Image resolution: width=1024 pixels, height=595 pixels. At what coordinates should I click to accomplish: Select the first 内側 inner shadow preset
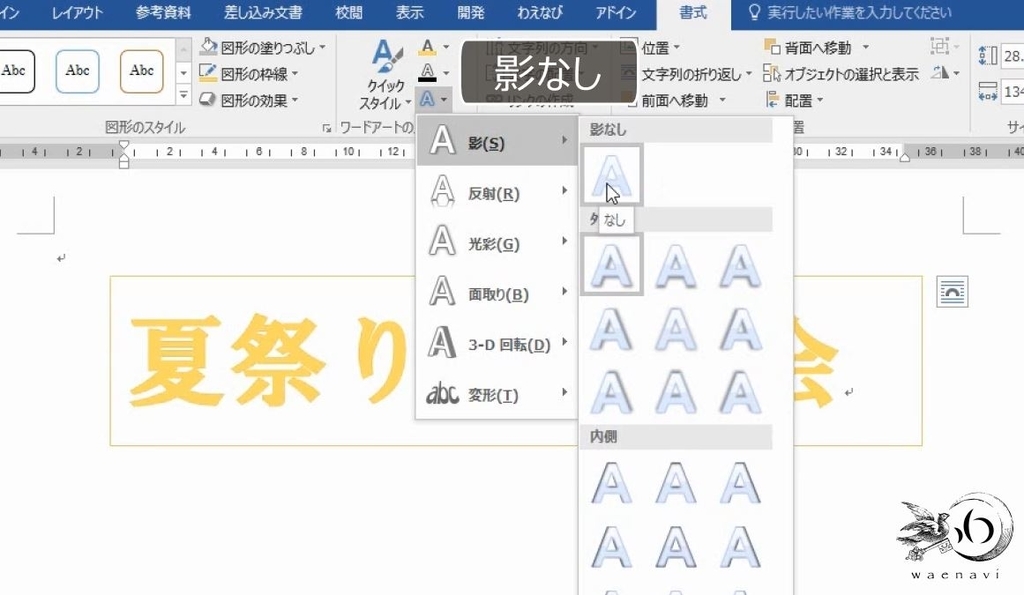612,483
